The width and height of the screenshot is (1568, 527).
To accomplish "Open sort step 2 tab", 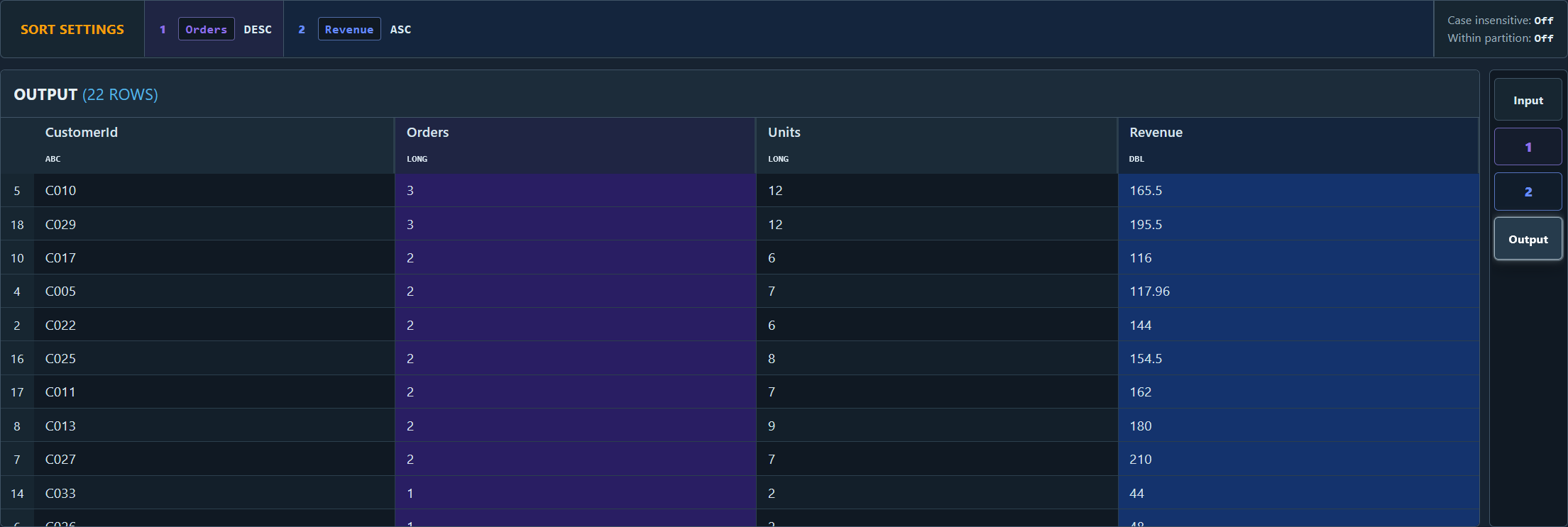I will [1528, 192].
